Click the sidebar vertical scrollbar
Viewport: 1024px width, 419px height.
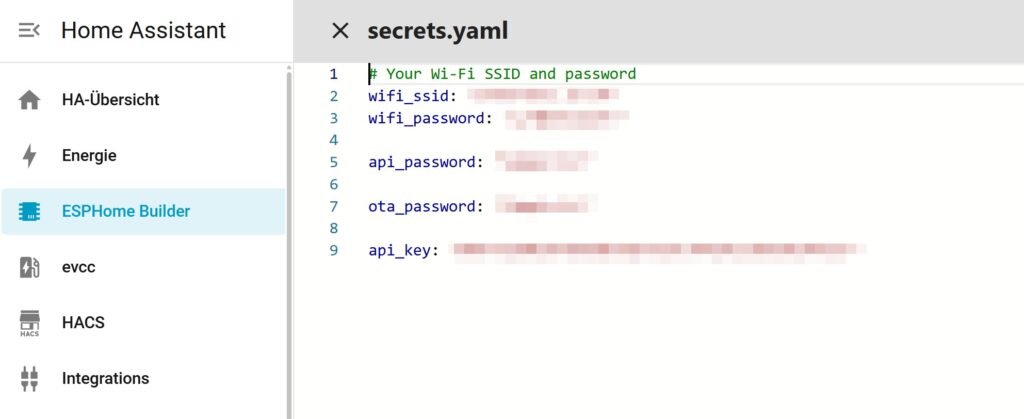pyautogui.click(x=290, y=240)
